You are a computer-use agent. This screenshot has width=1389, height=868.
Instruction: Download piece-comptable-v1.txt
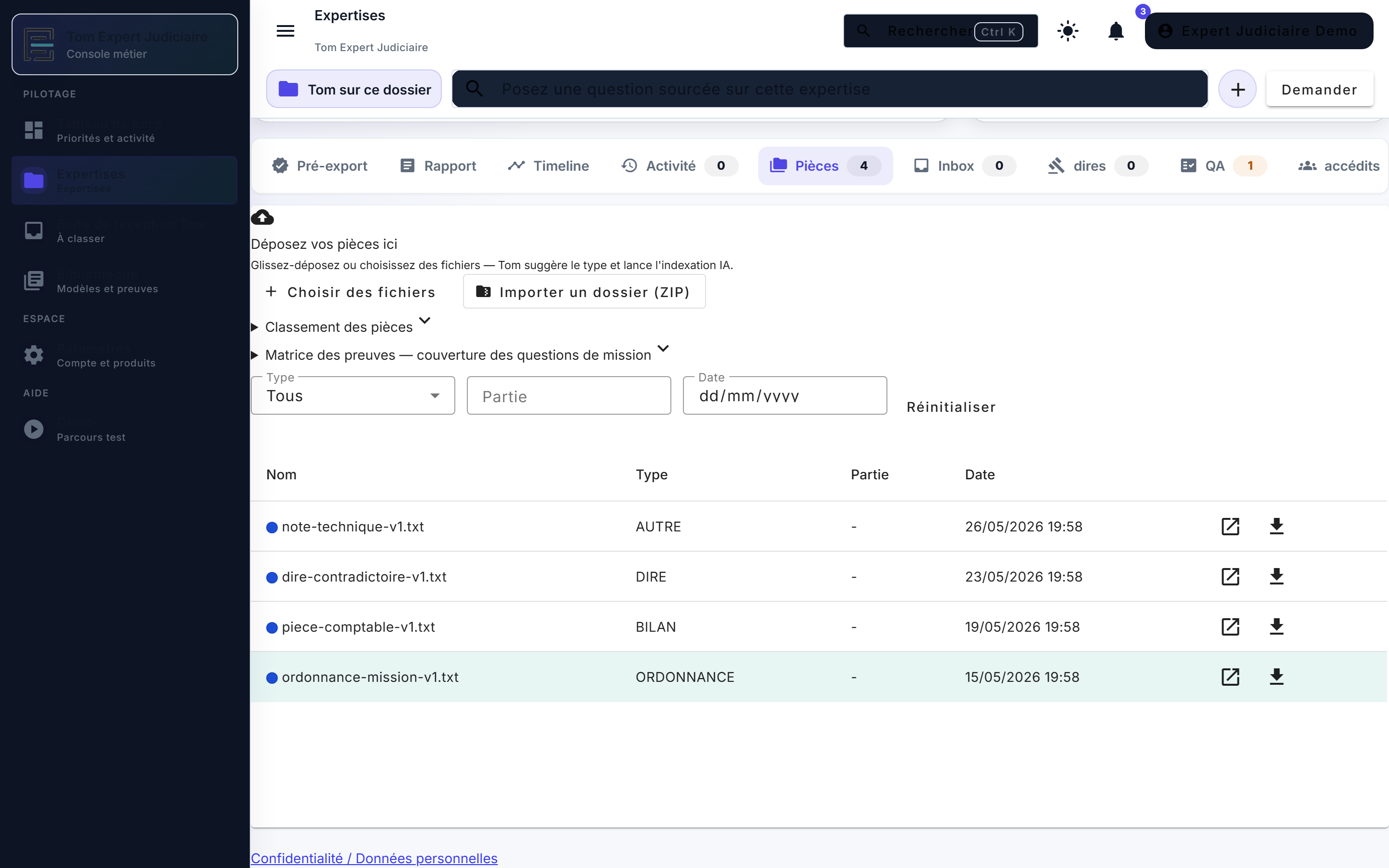[1277, 627]
